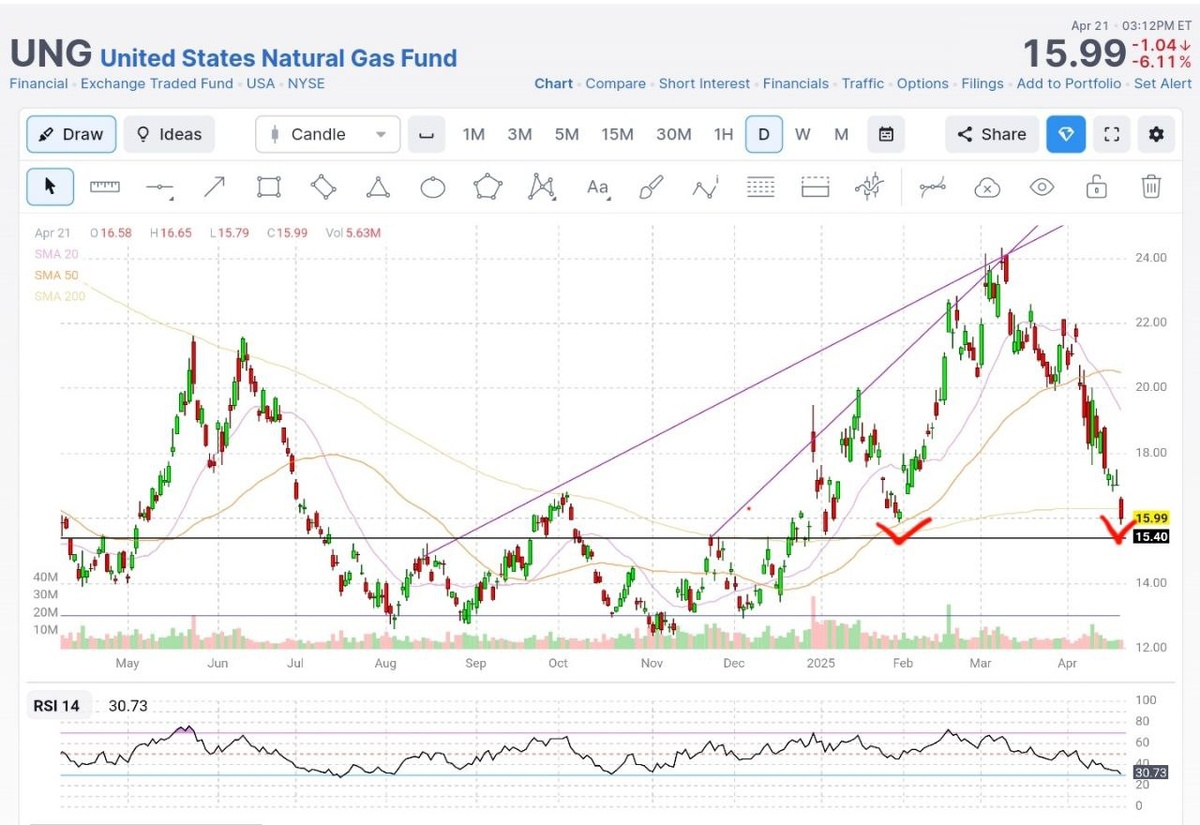
Task: Enter fullscreen chart mode
Action: 1111,134
